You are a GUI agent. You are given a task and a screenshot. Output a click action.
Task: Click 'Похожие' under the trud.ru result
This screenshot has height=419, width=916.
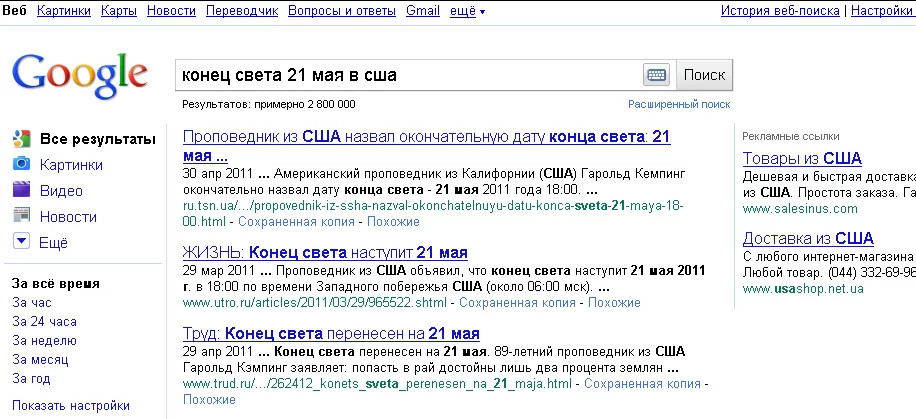point(209,400)
